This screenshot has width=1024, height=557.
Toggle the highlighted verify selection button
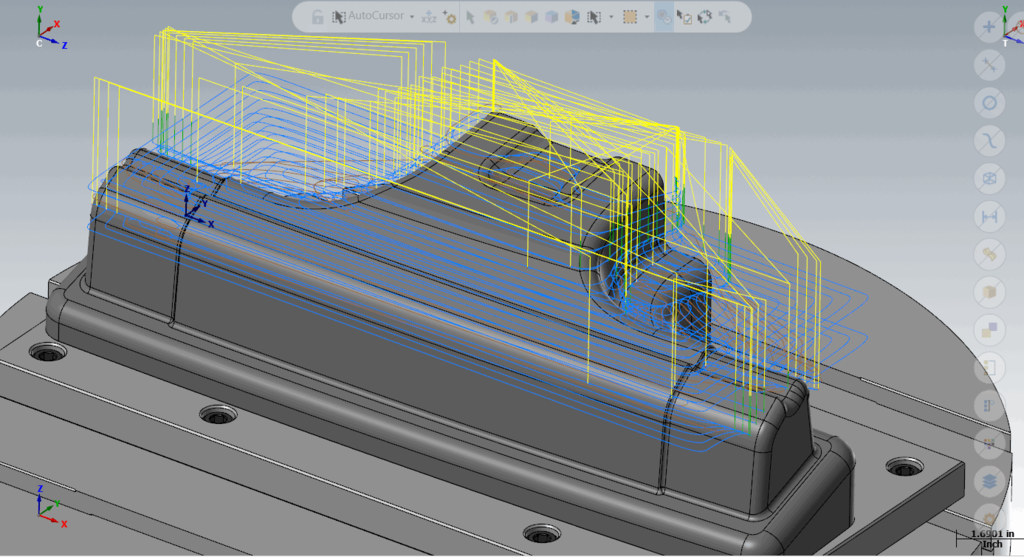pos(664,17)
